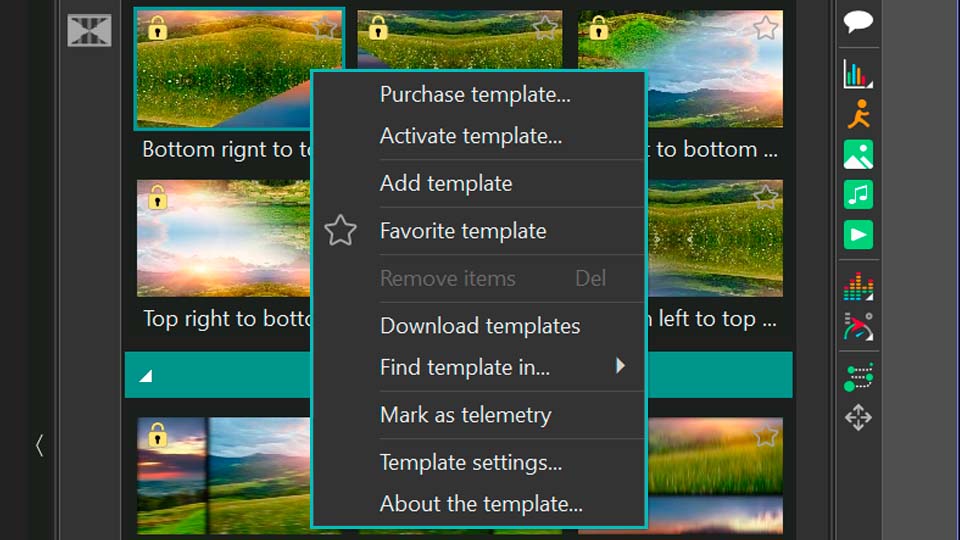Open the green music note audio tool
960x540 pixels.
click(x=858, y=195)
